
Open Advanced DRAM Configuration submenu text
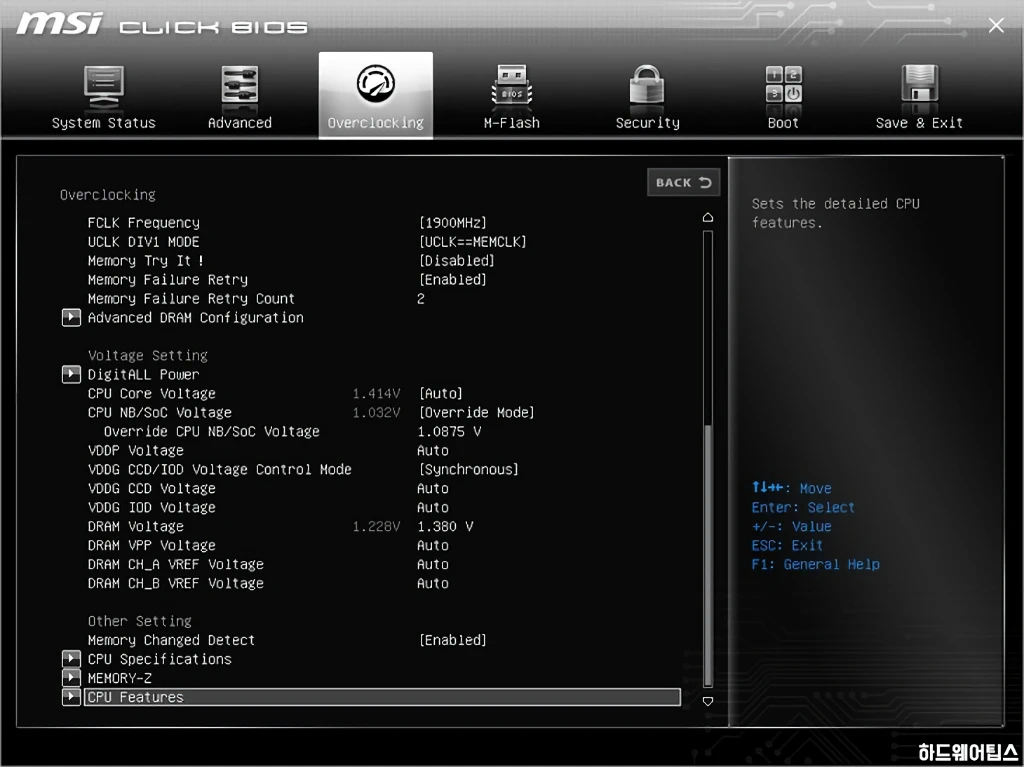tap(196, 318)
